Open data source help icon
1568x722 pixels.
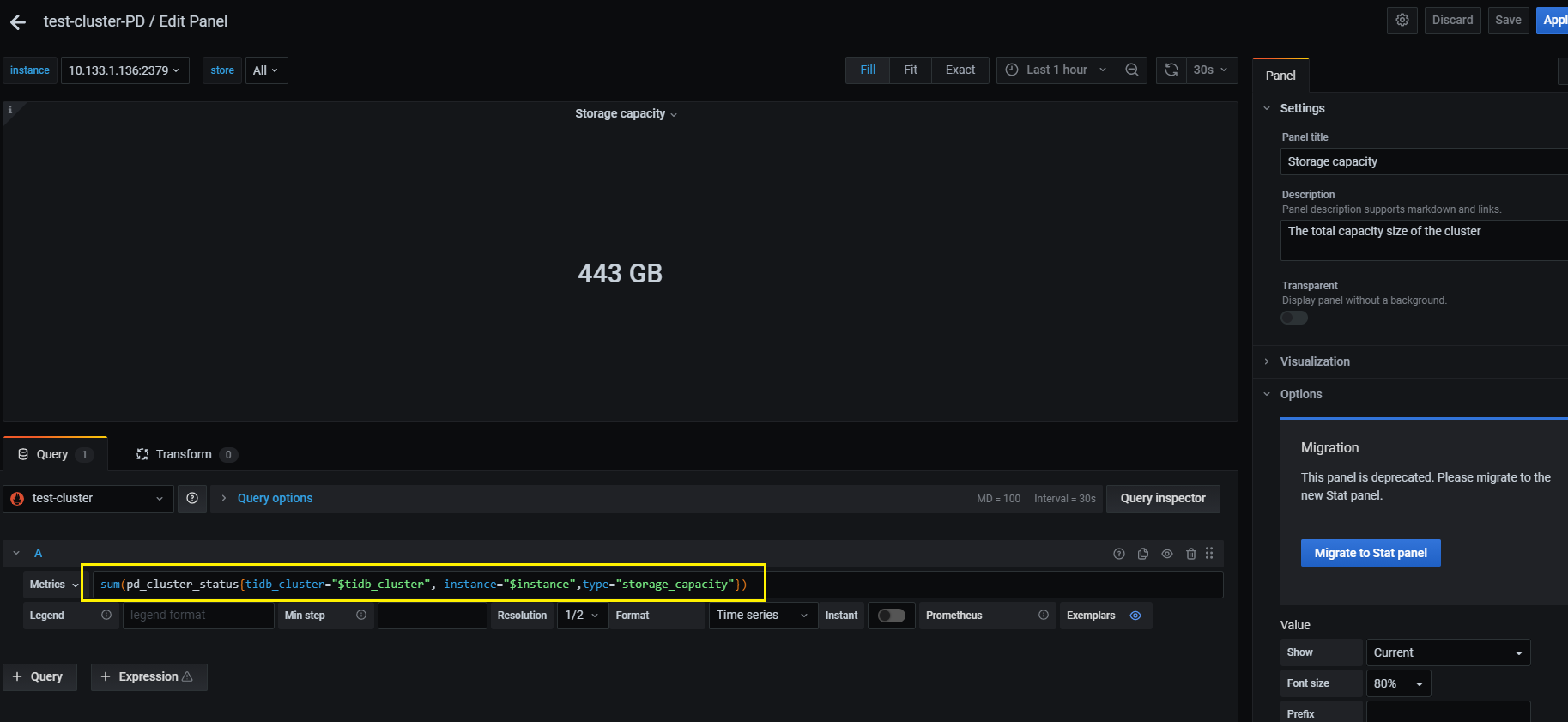pos(192,499)
